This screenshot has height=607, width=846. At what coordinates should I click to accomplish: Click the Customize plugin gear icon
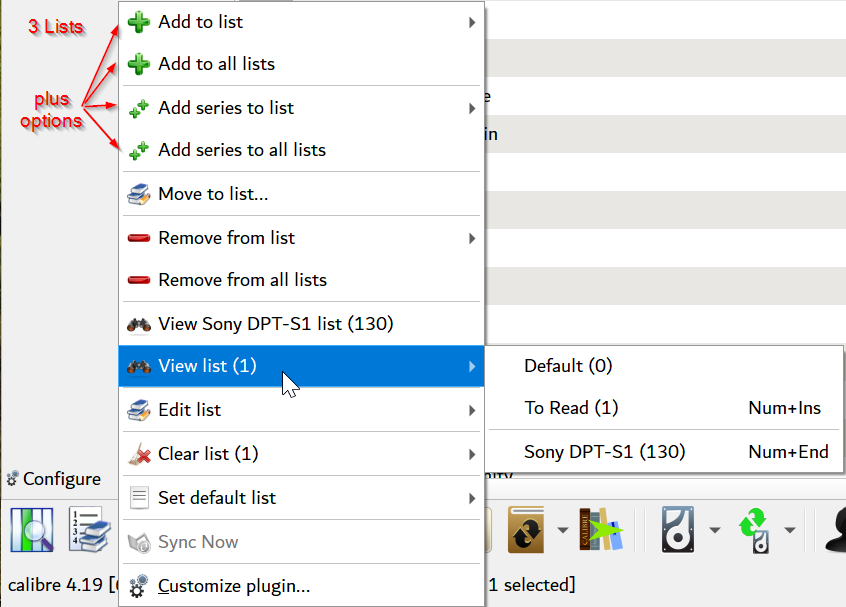(139, 586)
